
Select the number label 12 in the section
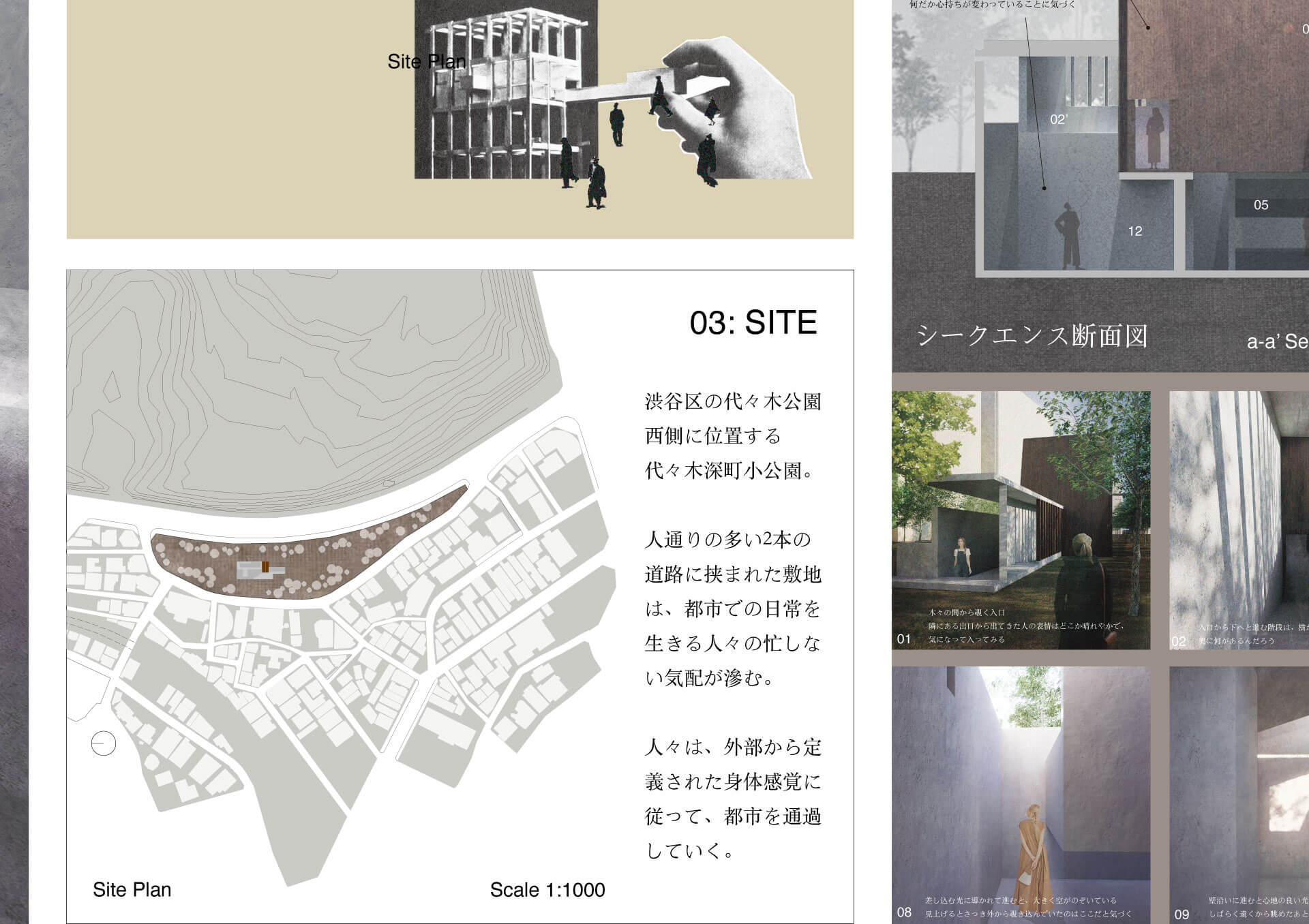[1134, 232]
